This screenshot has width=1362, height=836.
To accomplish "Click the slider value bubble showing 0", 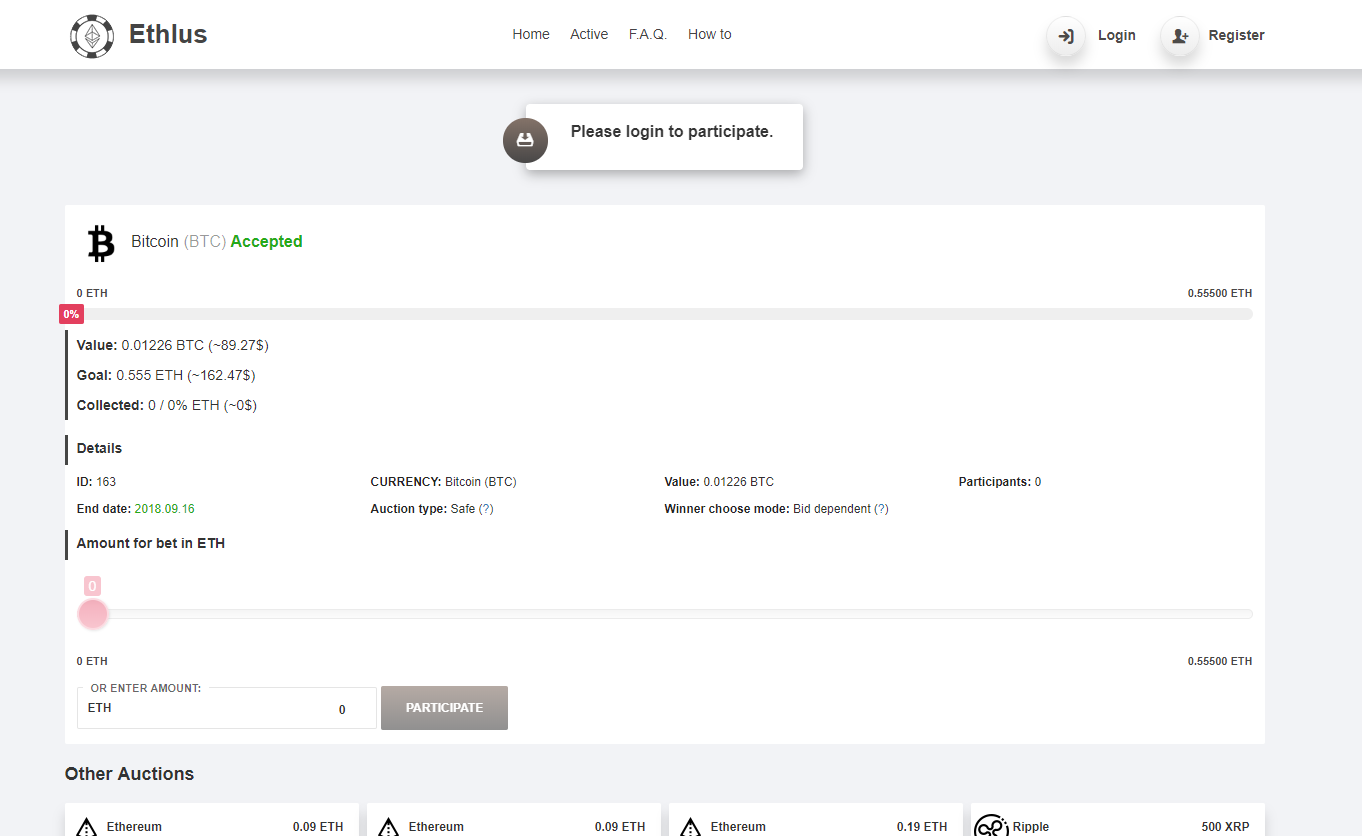I will tap(92, 586).
